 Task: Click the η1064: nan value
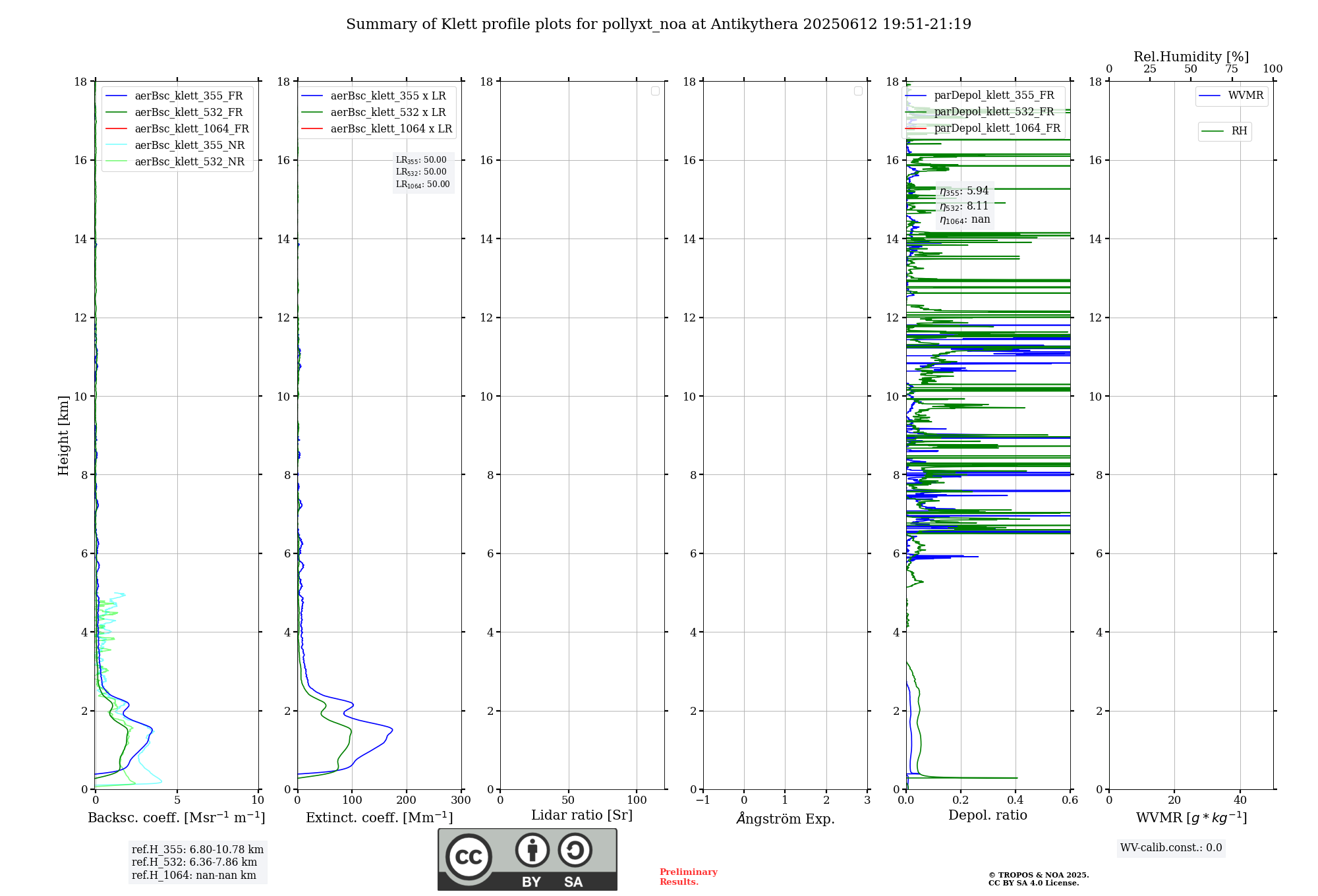(x=965, y=220)
